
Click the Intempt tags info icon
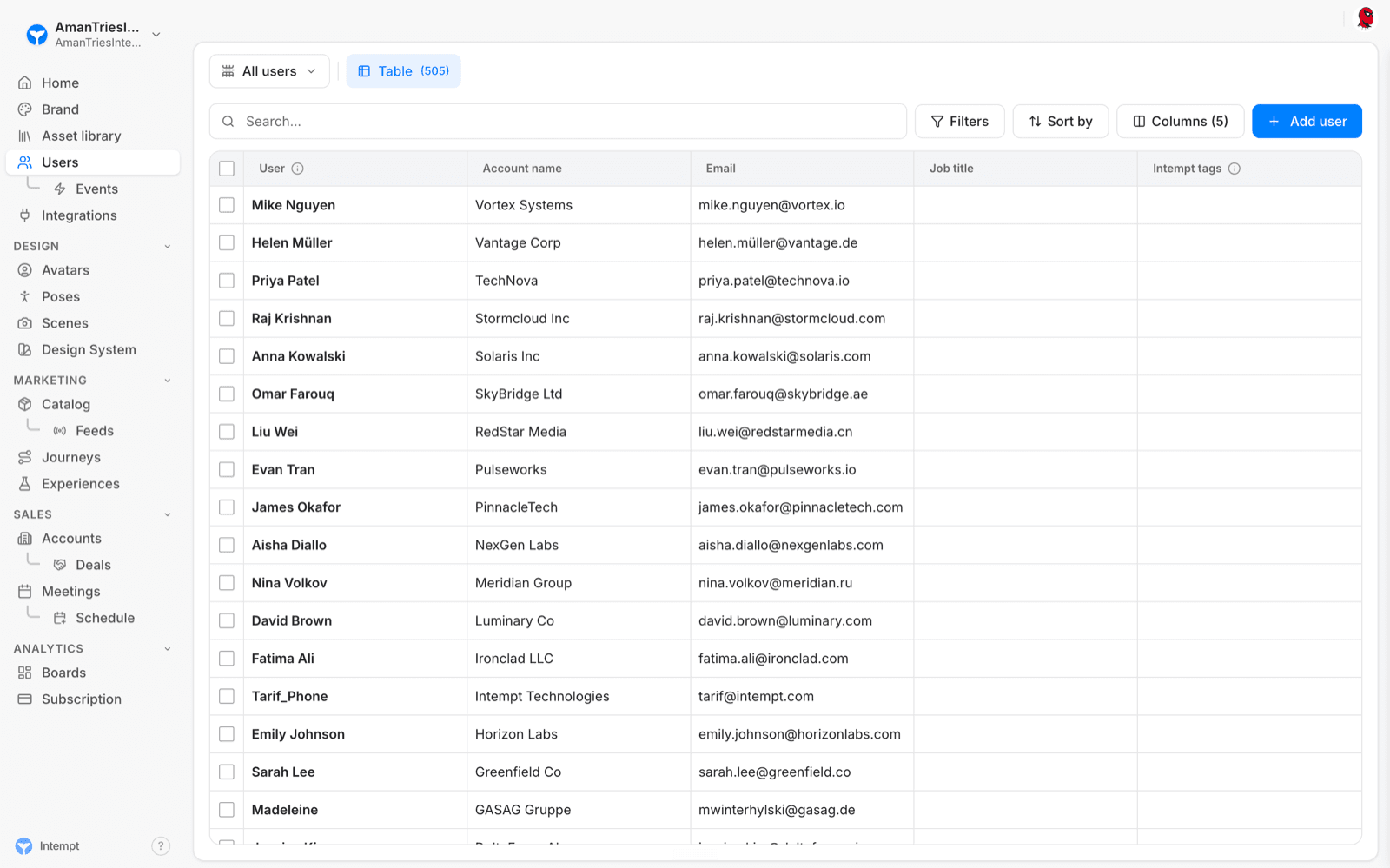click(1234, 169)
